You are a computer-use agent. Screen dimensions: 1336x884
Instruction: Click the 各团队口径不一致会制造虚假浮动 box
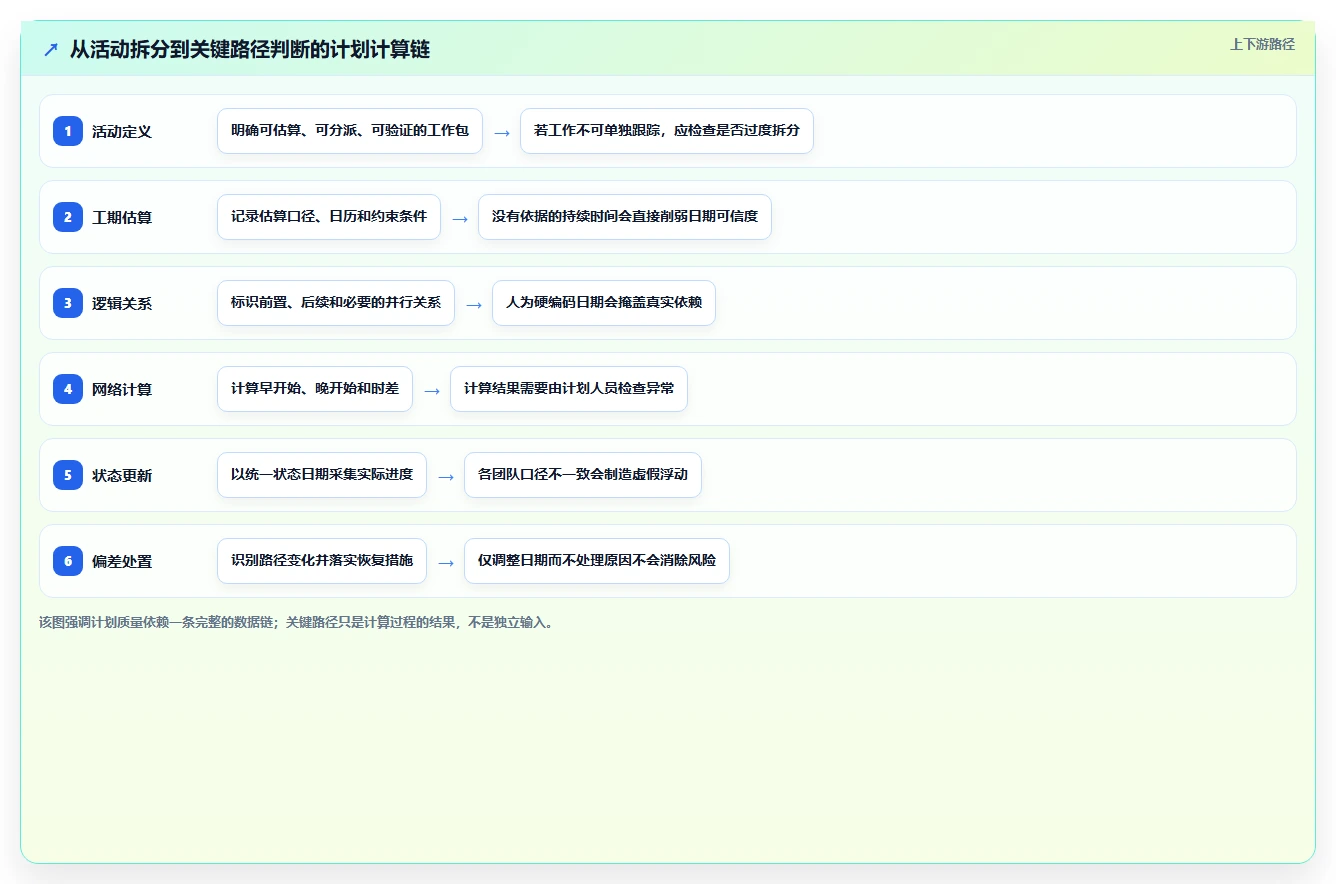583,475
